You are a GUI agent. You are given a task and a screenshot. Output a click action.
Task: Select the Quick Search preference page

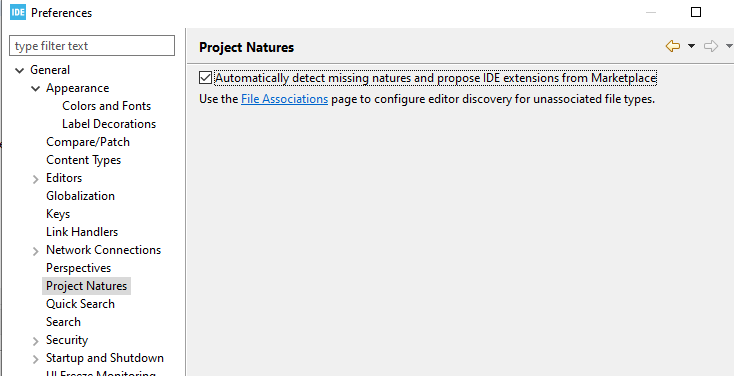(80, 304)
